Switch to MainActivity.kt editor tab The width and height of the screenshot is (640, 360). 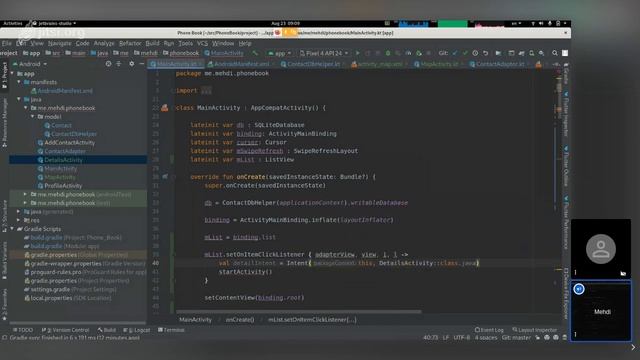click(x=176, y=64)
